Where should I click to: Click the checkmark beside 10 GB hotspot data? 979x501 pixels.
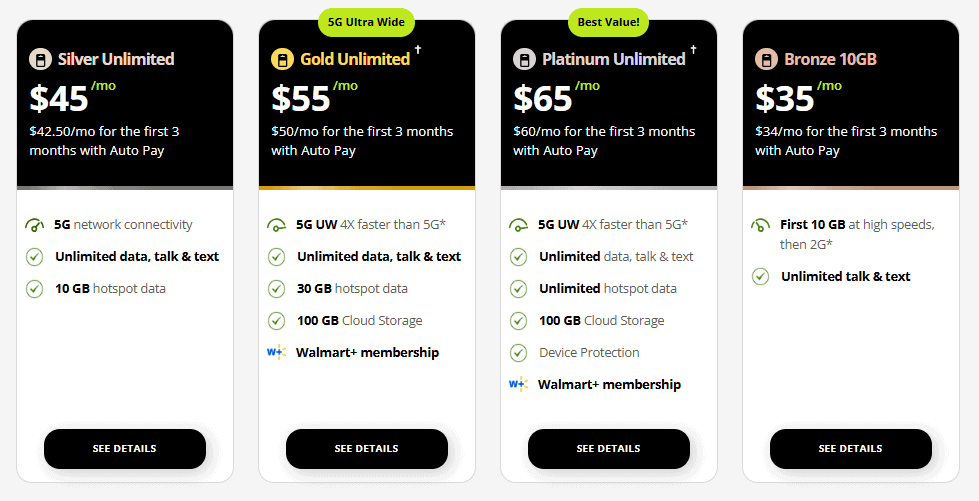click(x=34, y=289)
